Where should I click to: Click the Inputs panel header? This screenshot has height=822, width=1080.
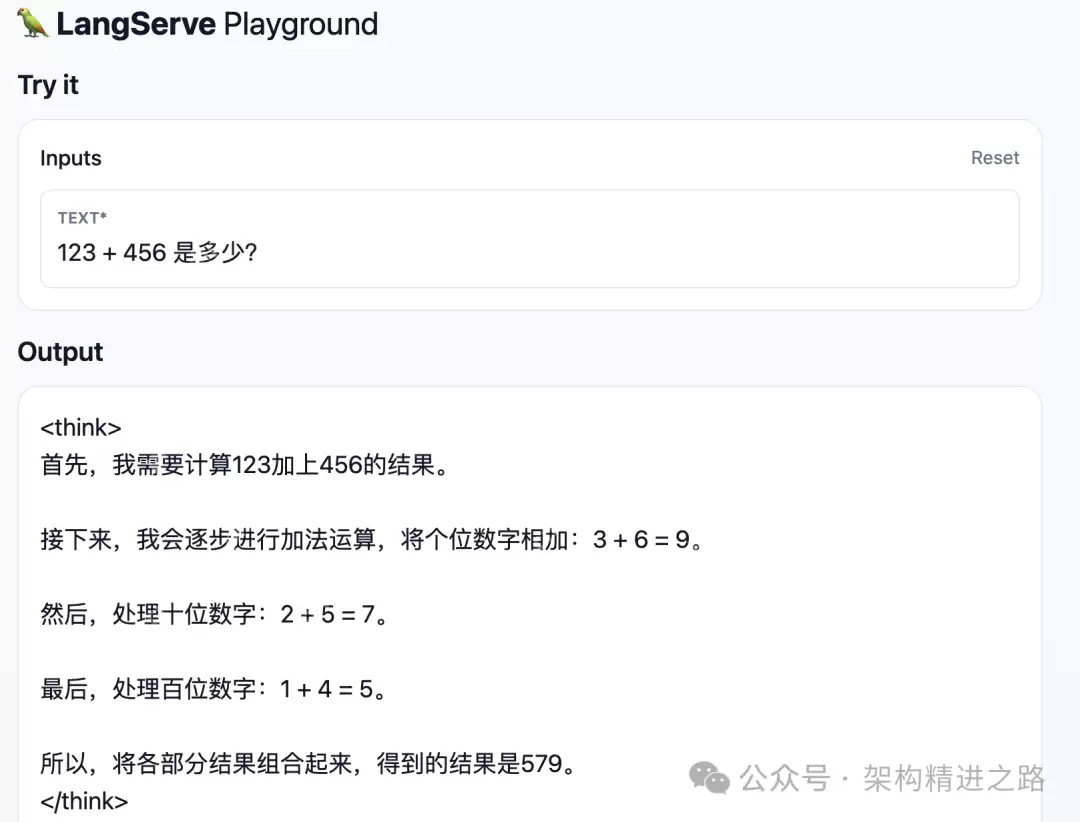(x=70, y=158)
